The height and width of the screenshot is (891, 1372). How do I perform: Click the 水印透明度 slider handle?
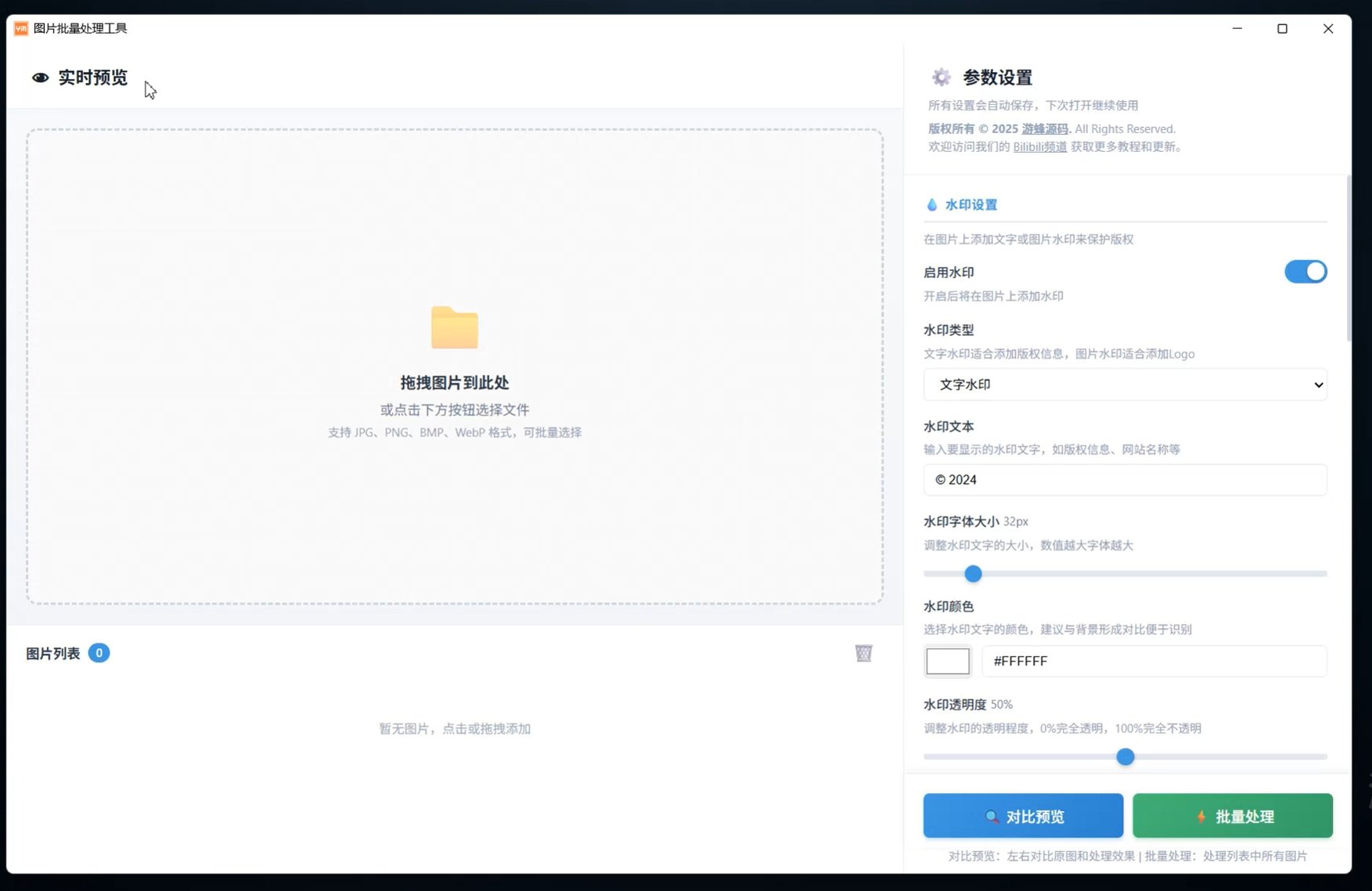tap(1125, 757)
